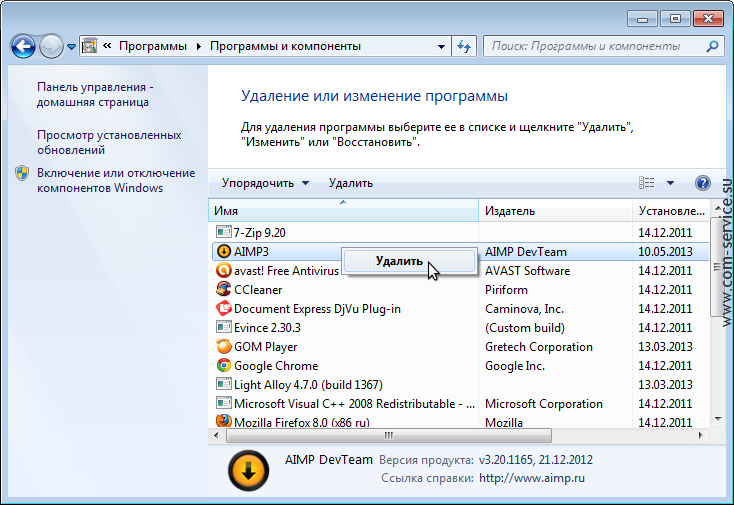Choose 'Удалить' in the context menu
The width and height of the screenshot is (734, 505).
[x=410, y=261]
